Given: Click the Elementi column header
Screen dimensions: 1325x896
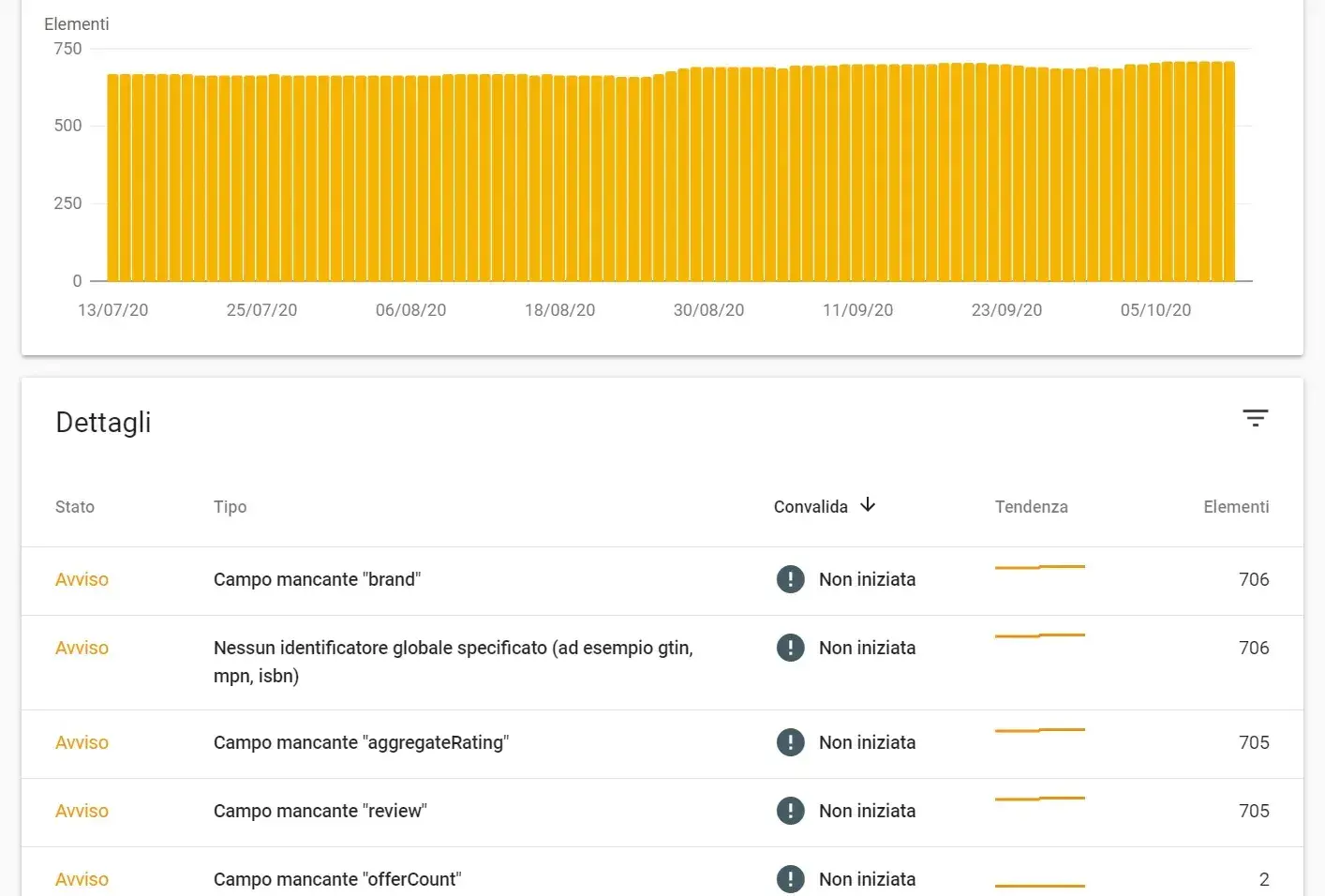Looking at the screenshot, I should coord(1236,507).
